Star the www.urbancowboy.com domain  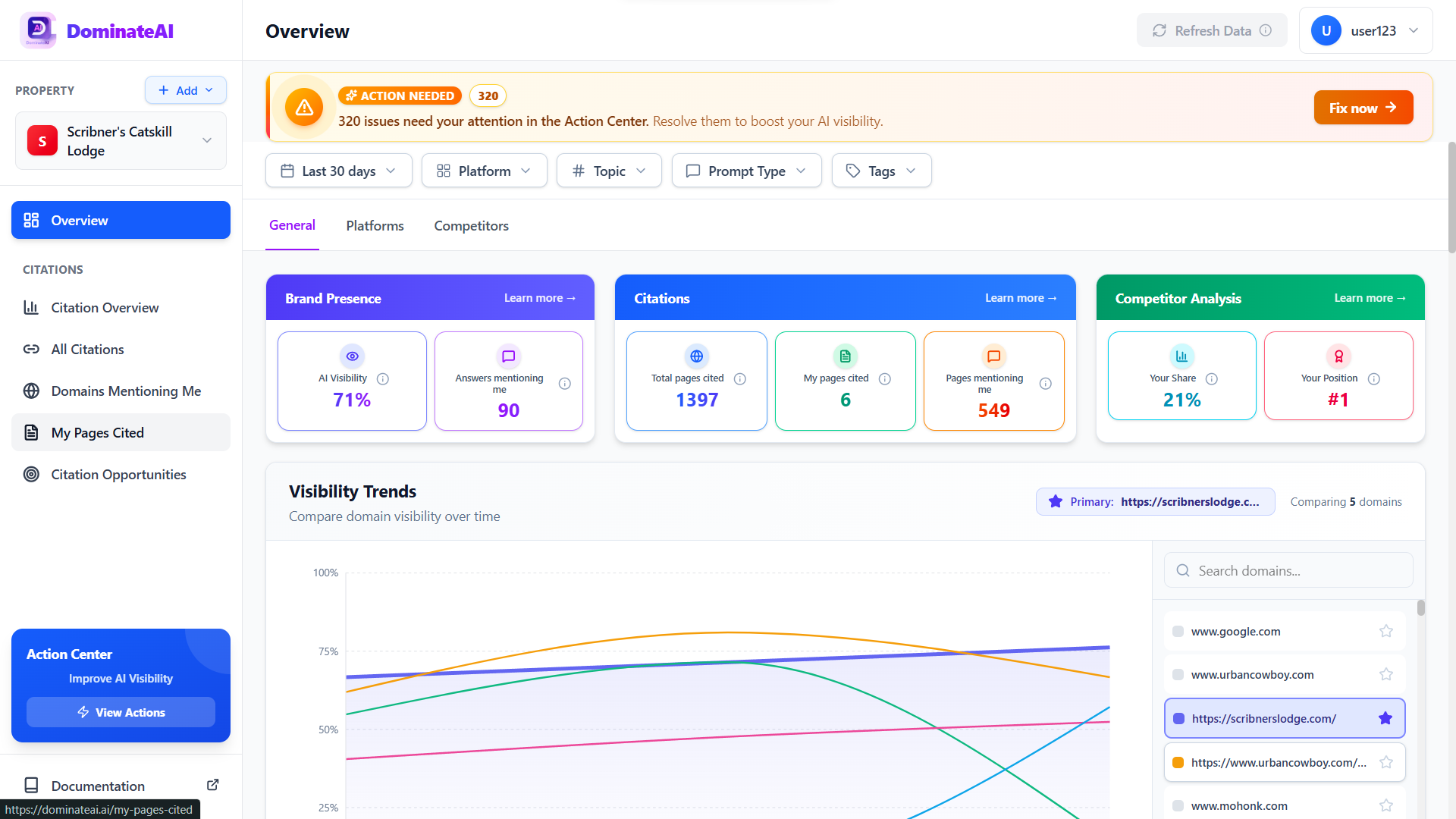(x=1386, y=674)
